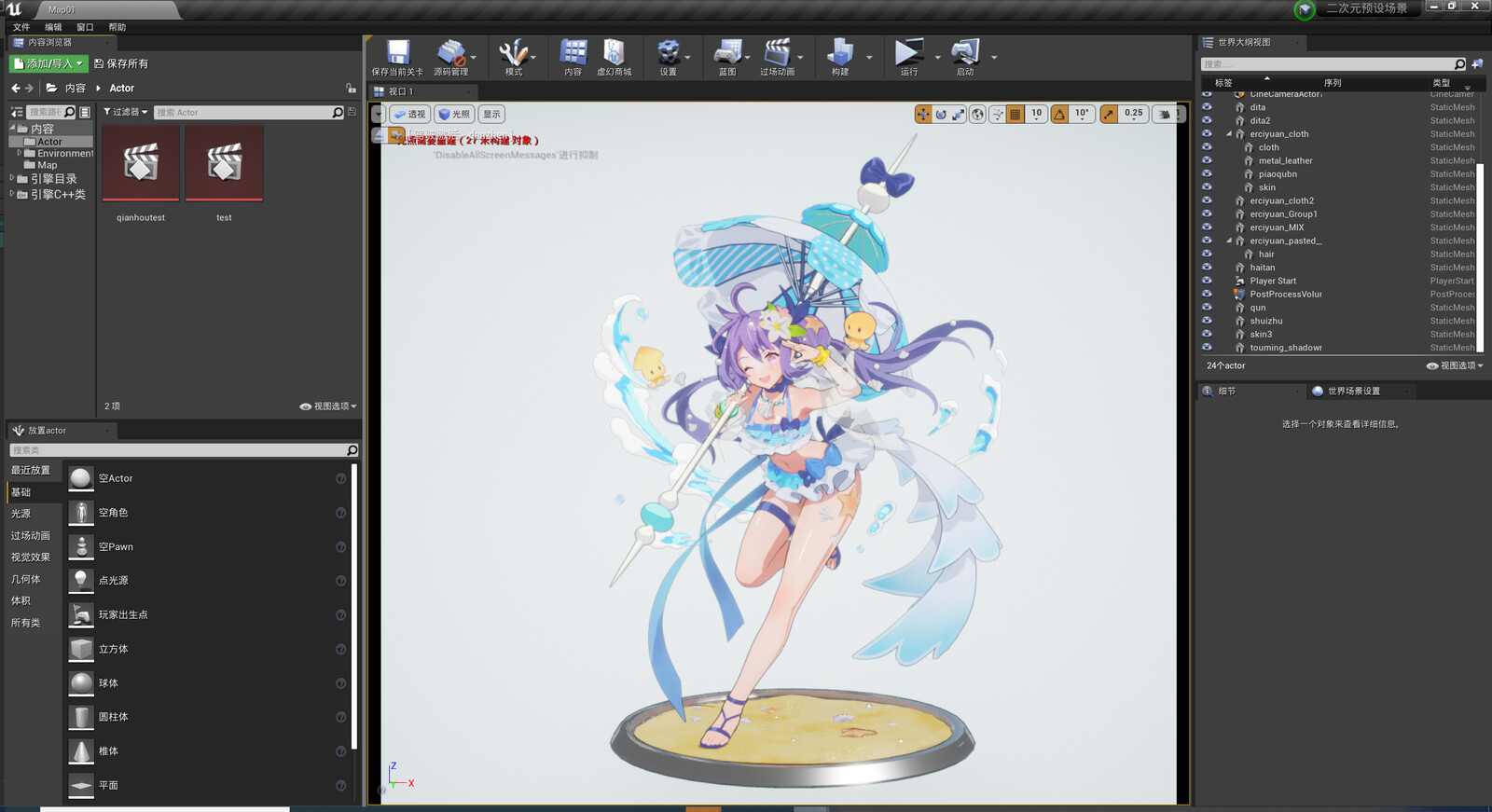Open the Filters (过滤器) dropdown

point(126,112)
